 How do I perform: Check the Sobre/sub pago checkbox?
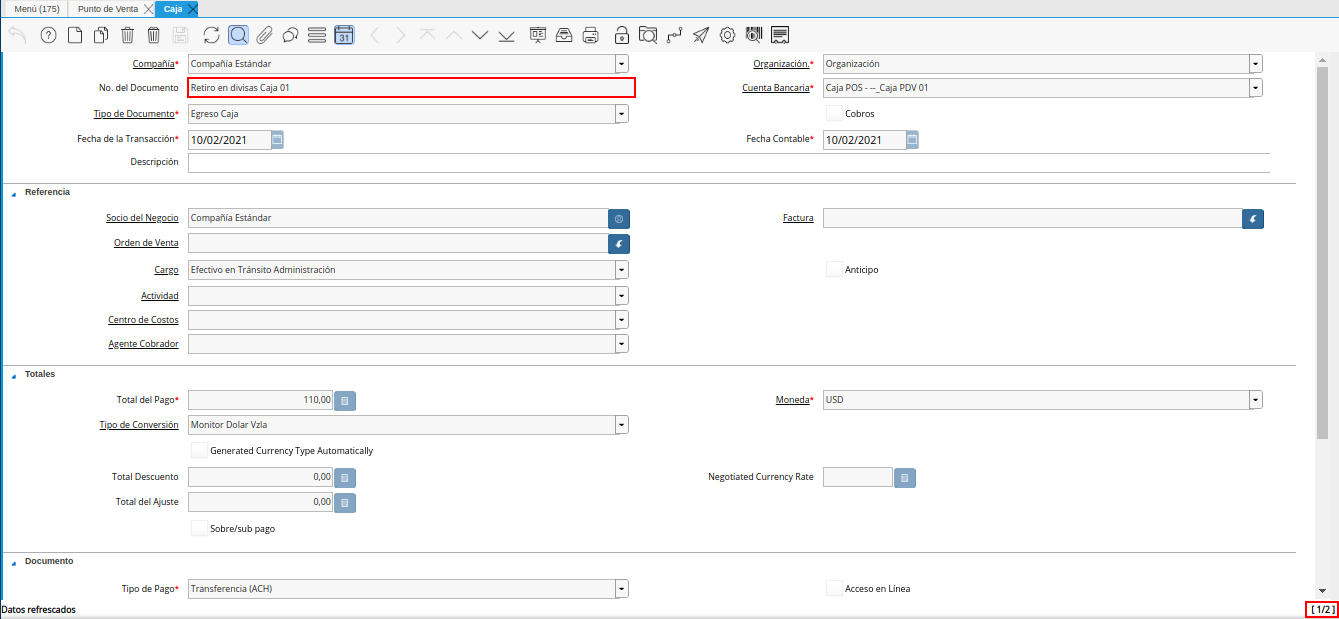point(199,528)
